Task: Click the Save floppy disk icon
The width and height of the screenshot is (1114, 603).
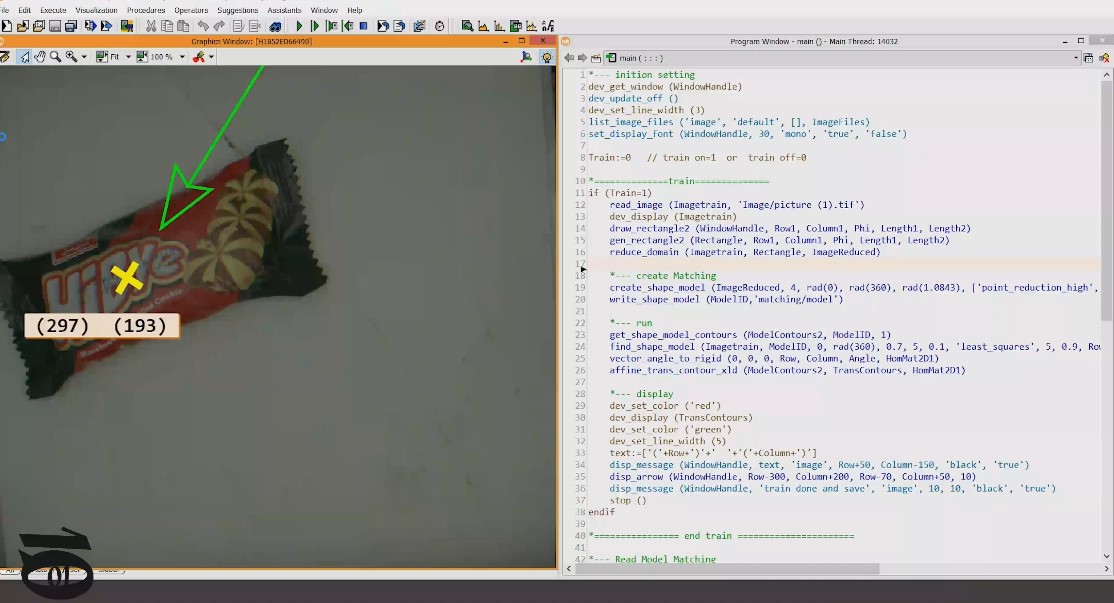Action: (x=55, y=26)
